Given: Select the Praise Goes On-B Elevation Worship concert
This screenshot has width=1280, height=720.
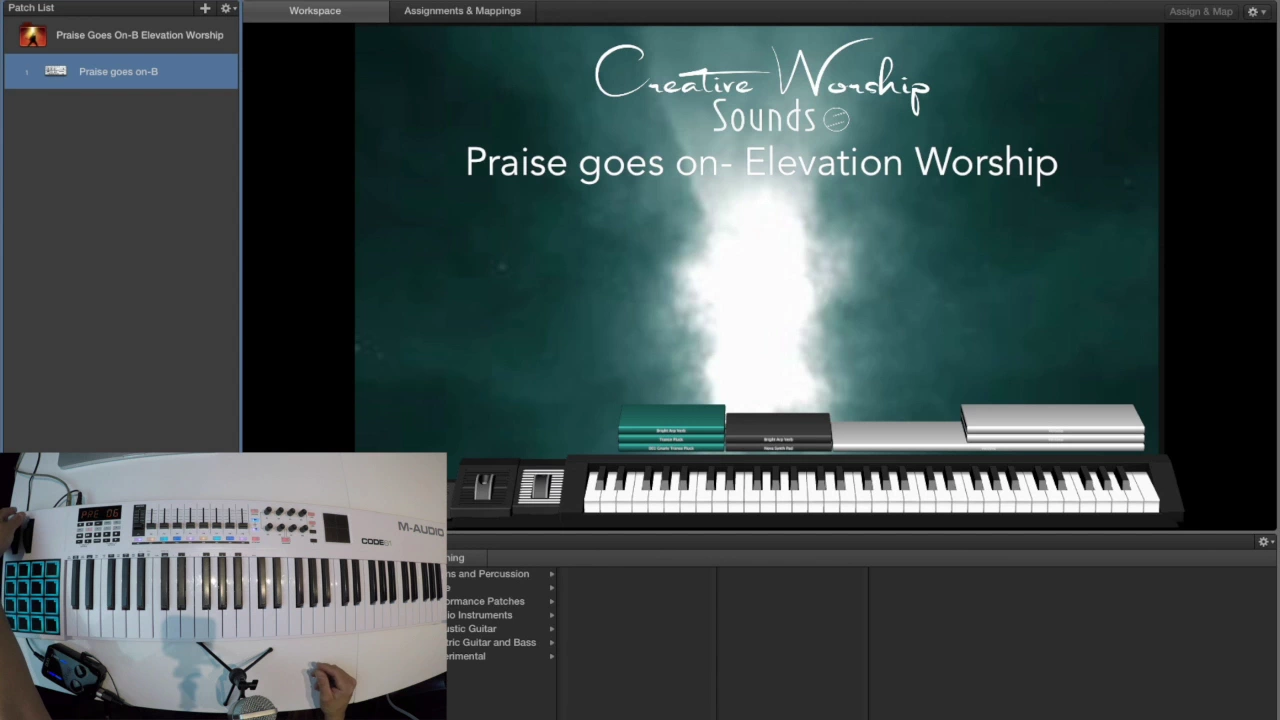Looking at the screenshot, I should (121, 35).
